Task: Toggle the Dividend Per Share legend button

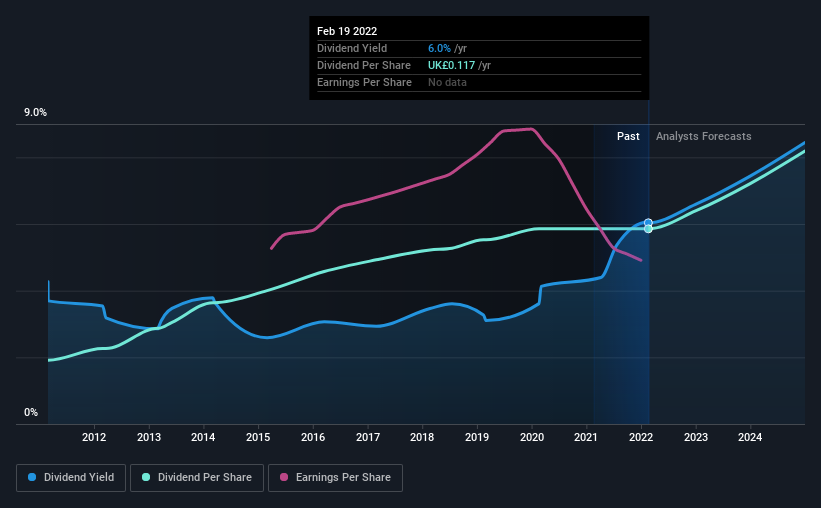Action: [197, 478]
